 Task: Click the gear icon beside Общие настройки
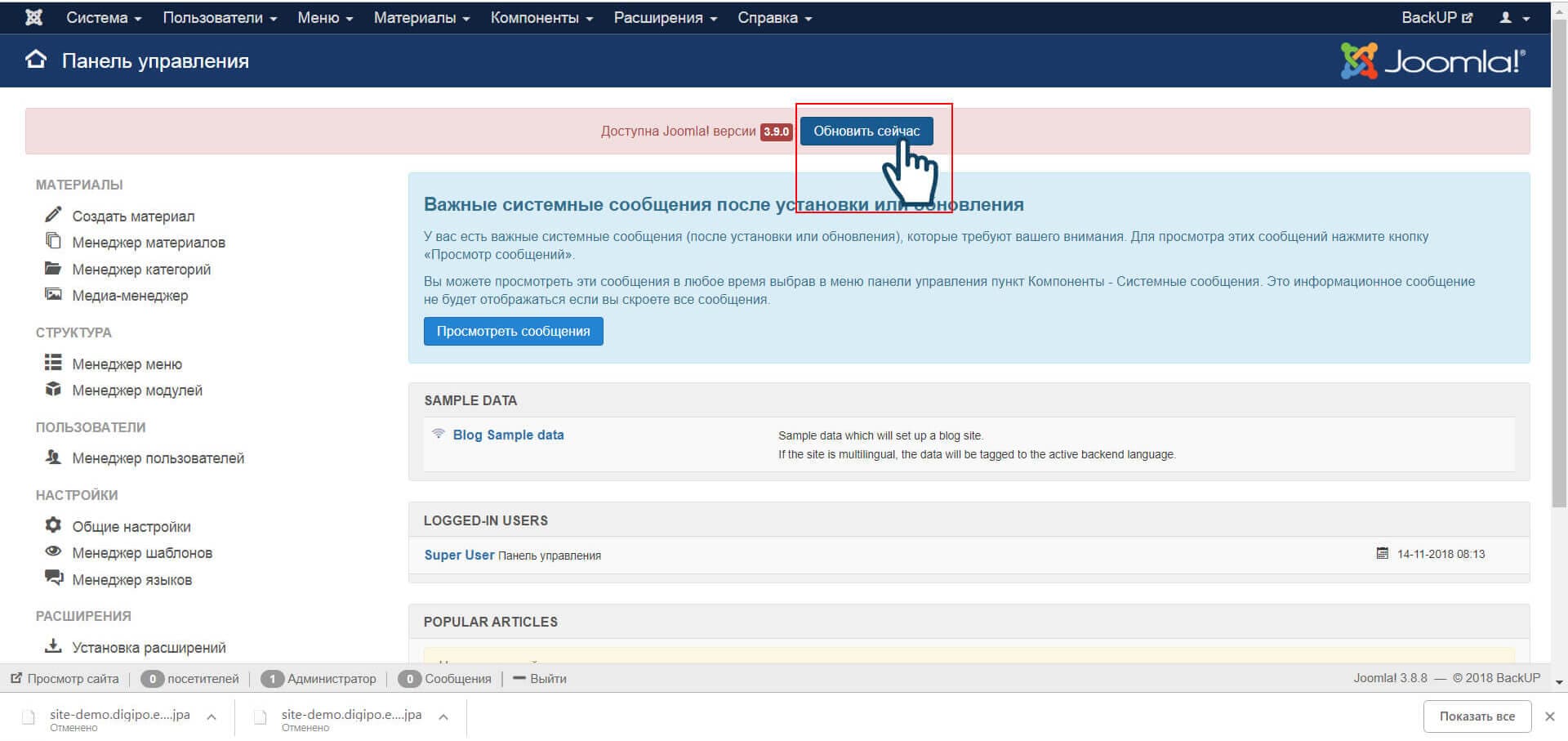[53, 525]
